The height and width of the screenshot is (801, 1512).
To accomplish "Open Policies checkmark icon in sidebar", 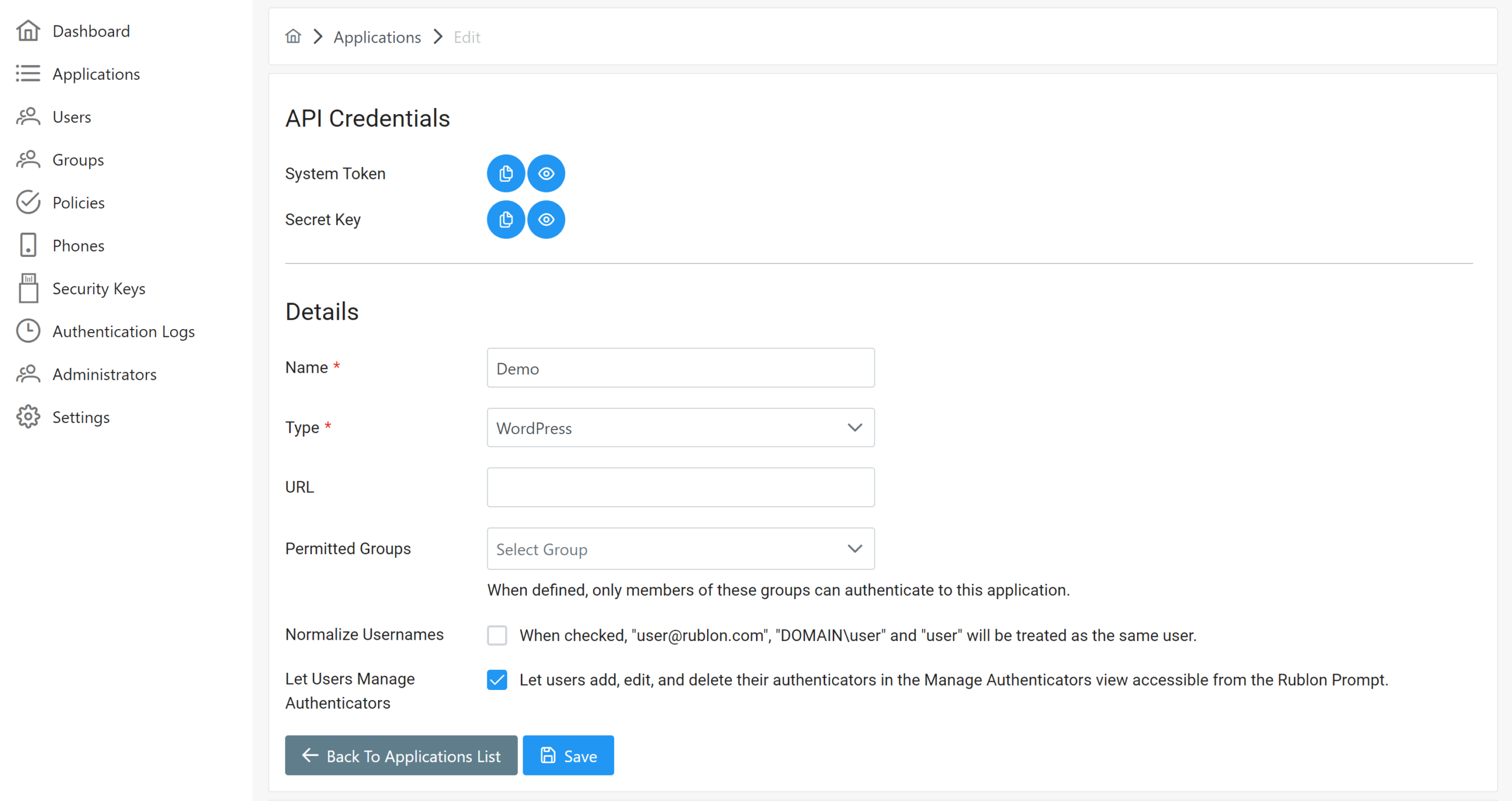I will point(28,203).
